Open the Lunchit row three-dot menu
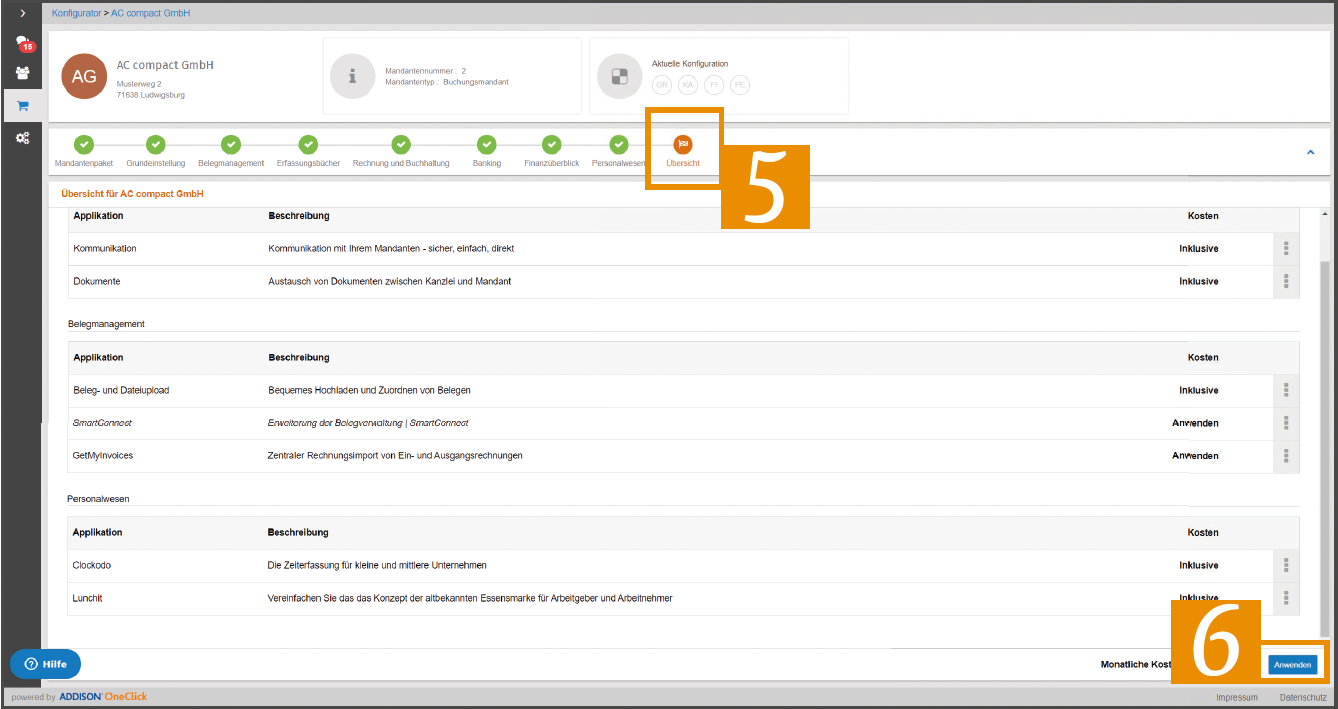Screen dimensions: 1338x709 pyautogui.click(x=1286, y=598)
